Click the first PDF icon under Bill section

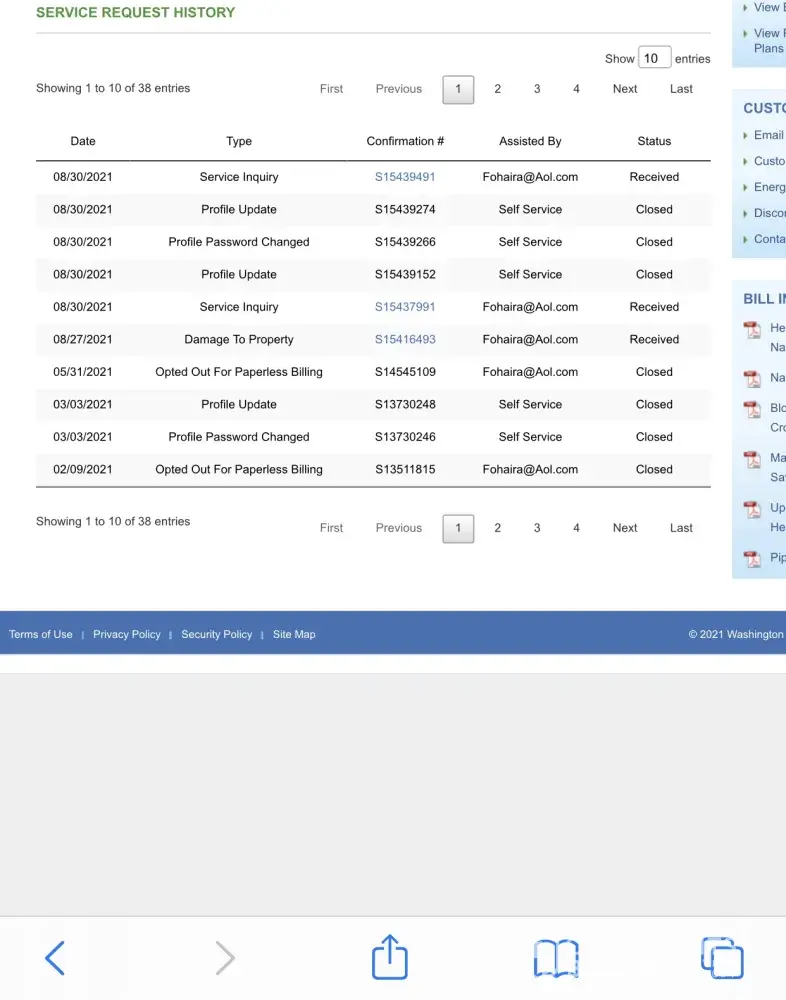tap(752, 329)
